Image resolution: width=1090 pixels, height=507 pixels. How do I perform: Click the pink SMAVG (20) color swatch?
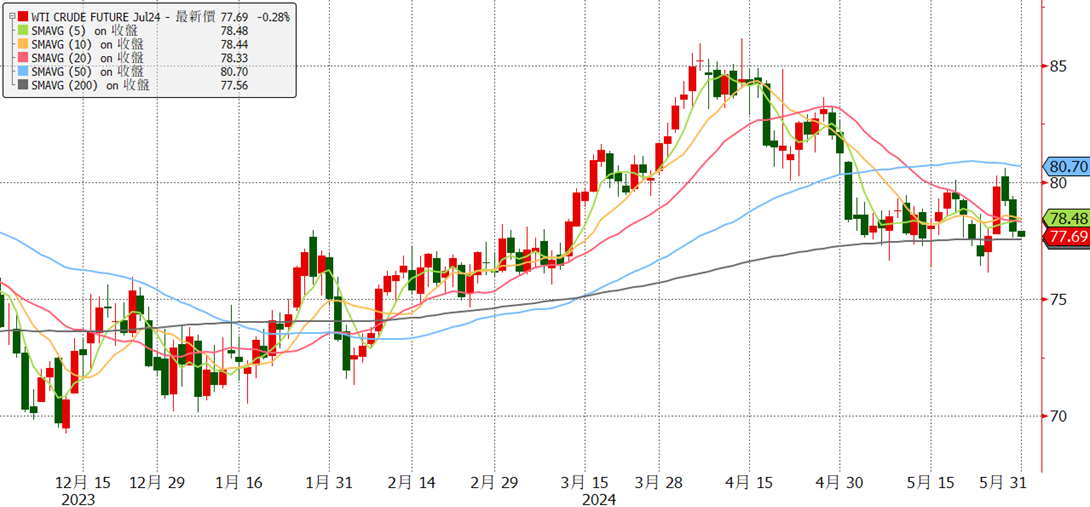[x=24, y=58]
